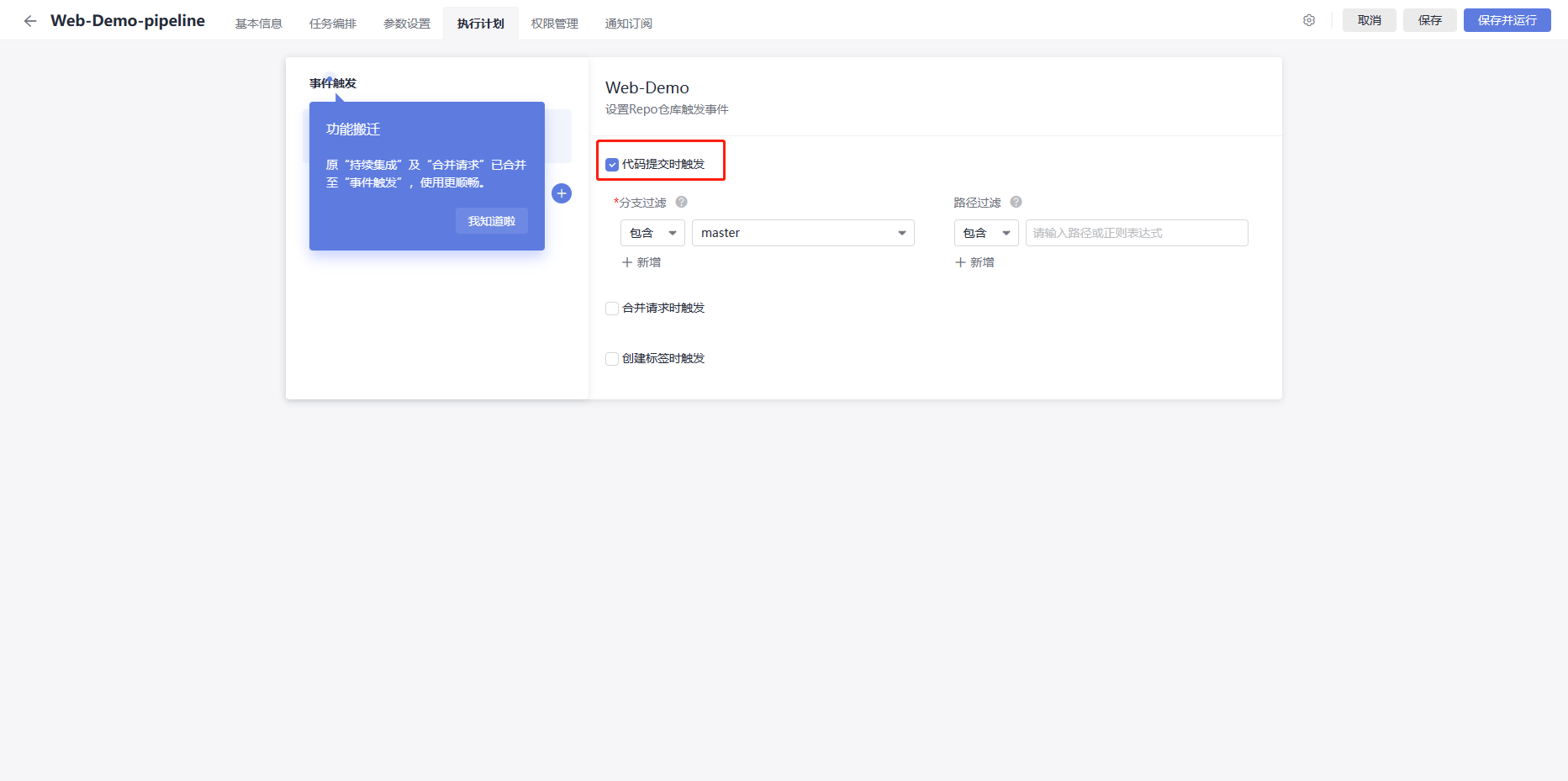This screenshot has width=1568, height=781.
Task: Uncheck 代码提交时触发 checkbox
Action: [612, 165]
